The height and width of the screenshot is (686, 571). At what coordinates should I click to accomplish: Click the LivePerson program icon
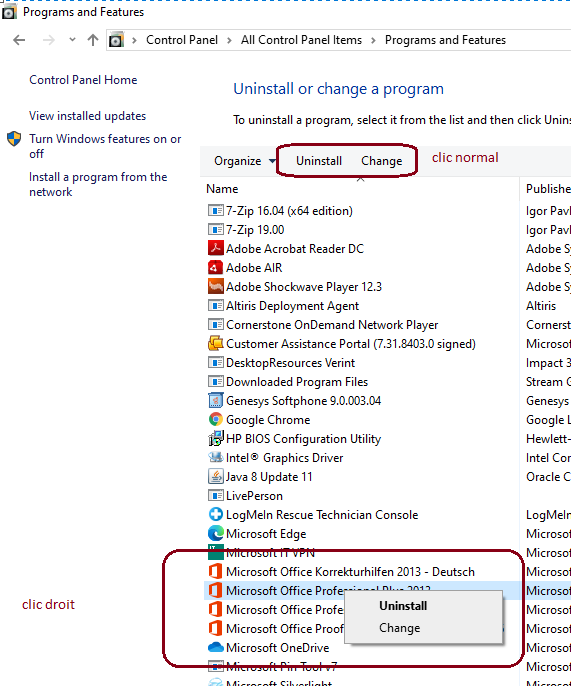(215, 495)
